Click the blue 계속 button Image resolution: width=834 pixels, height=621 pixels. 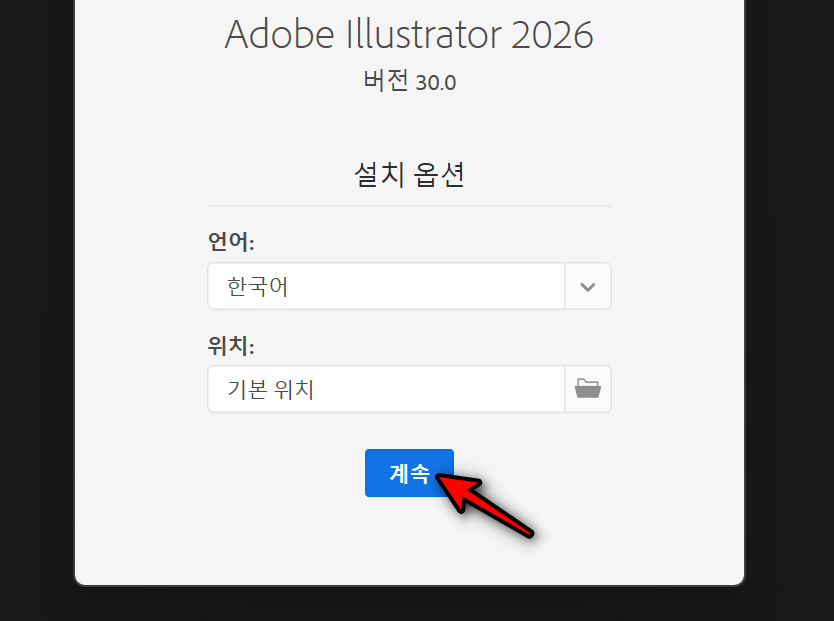pyautogui.click(x=409, y=473)
